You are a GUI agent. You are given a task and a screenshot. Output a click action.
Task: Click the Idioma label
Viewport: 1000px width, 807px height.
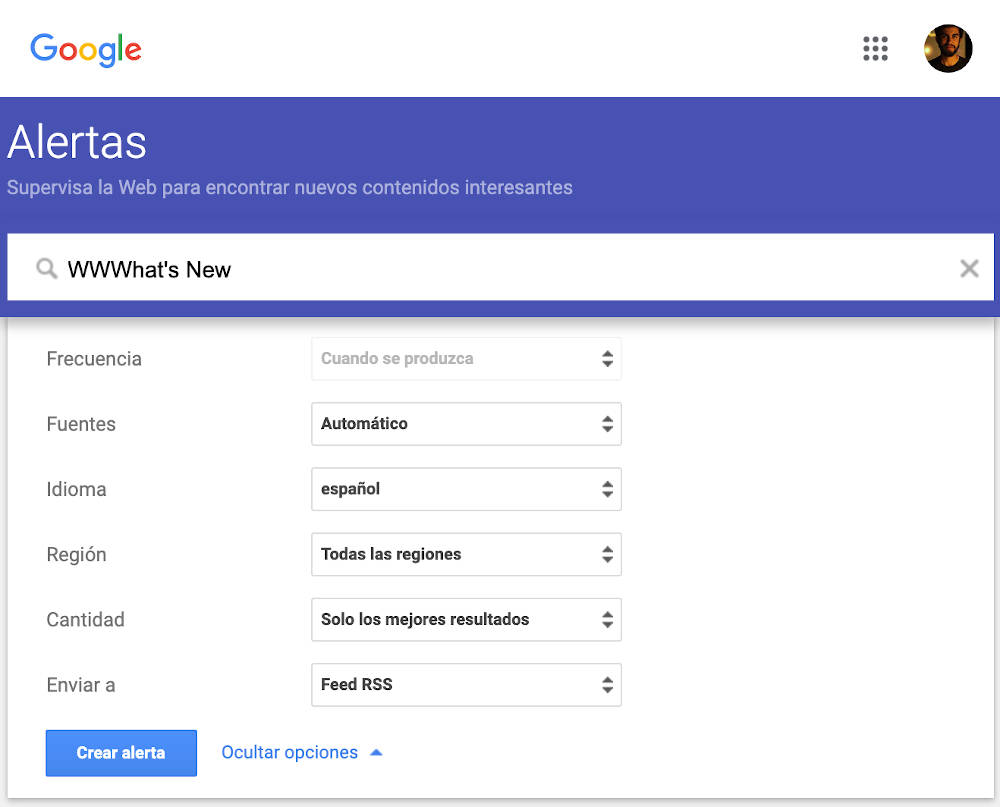coord(76,489)
